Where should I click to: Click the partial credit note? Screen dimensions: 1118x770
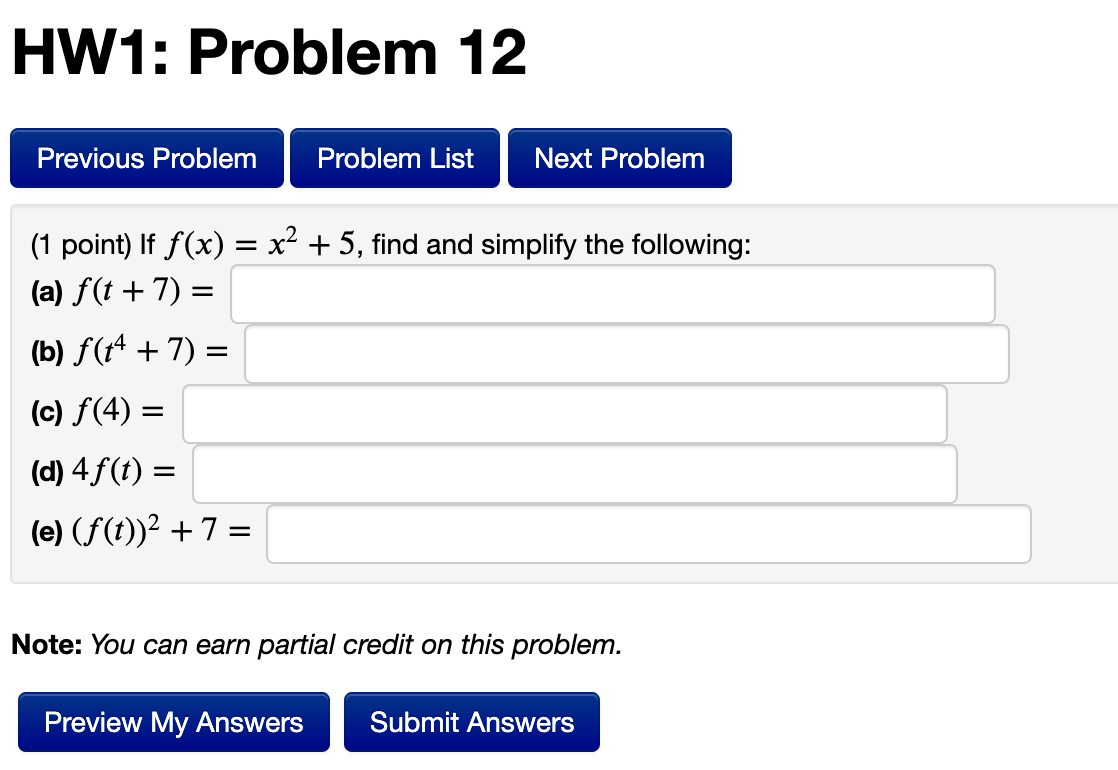click(314, 644)
